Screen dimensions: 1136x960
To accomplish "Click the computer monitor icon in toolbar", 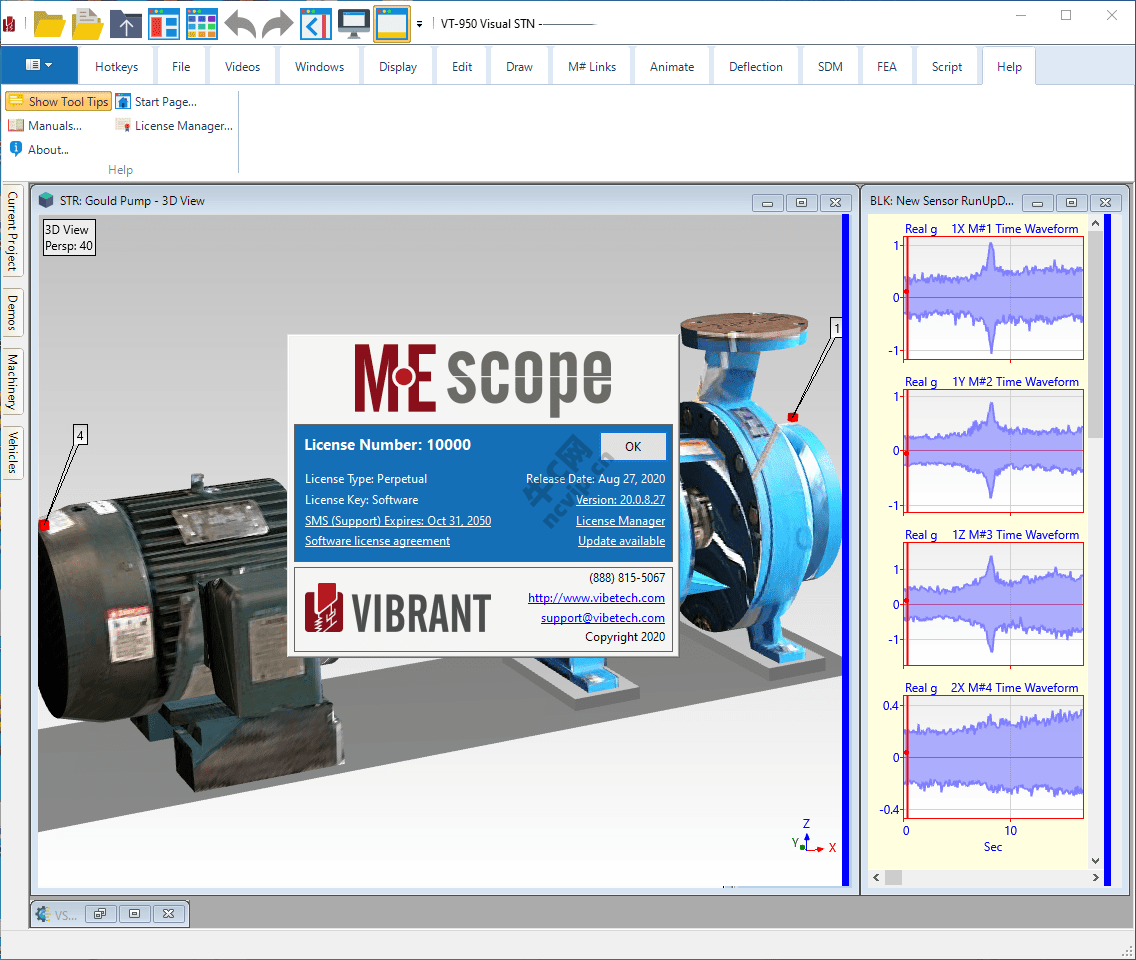I will point(354,24).
